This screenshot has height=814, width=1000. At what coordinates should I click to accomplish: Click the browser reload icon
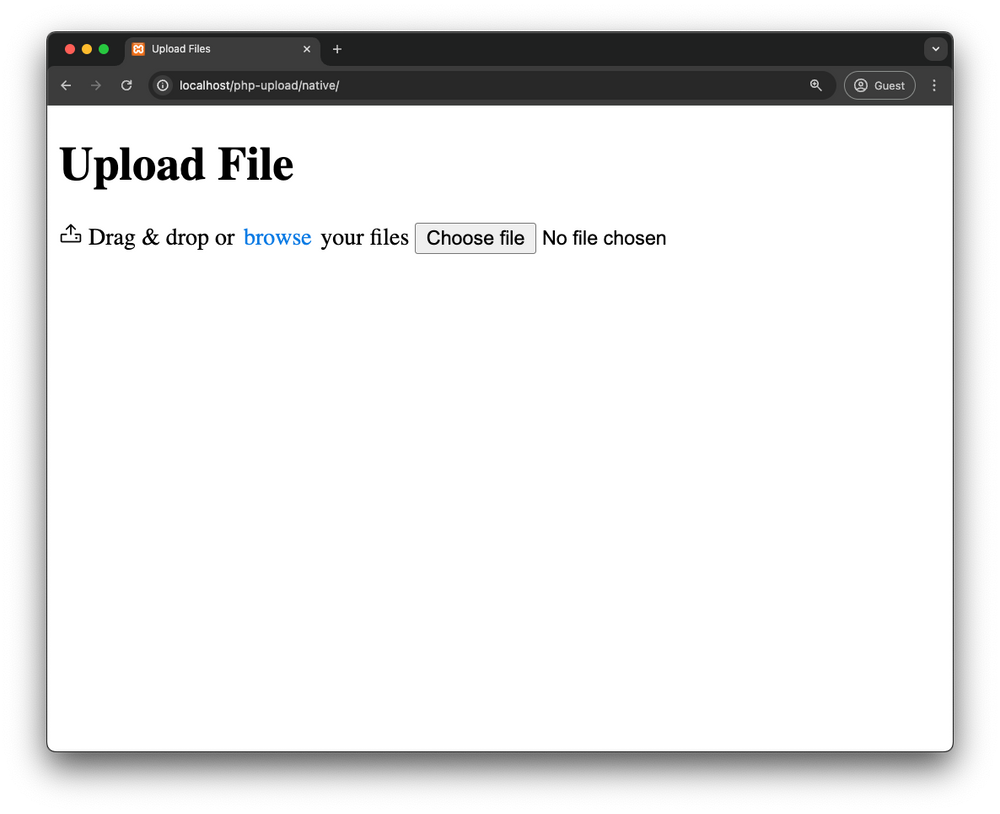[x=126, y=85]
